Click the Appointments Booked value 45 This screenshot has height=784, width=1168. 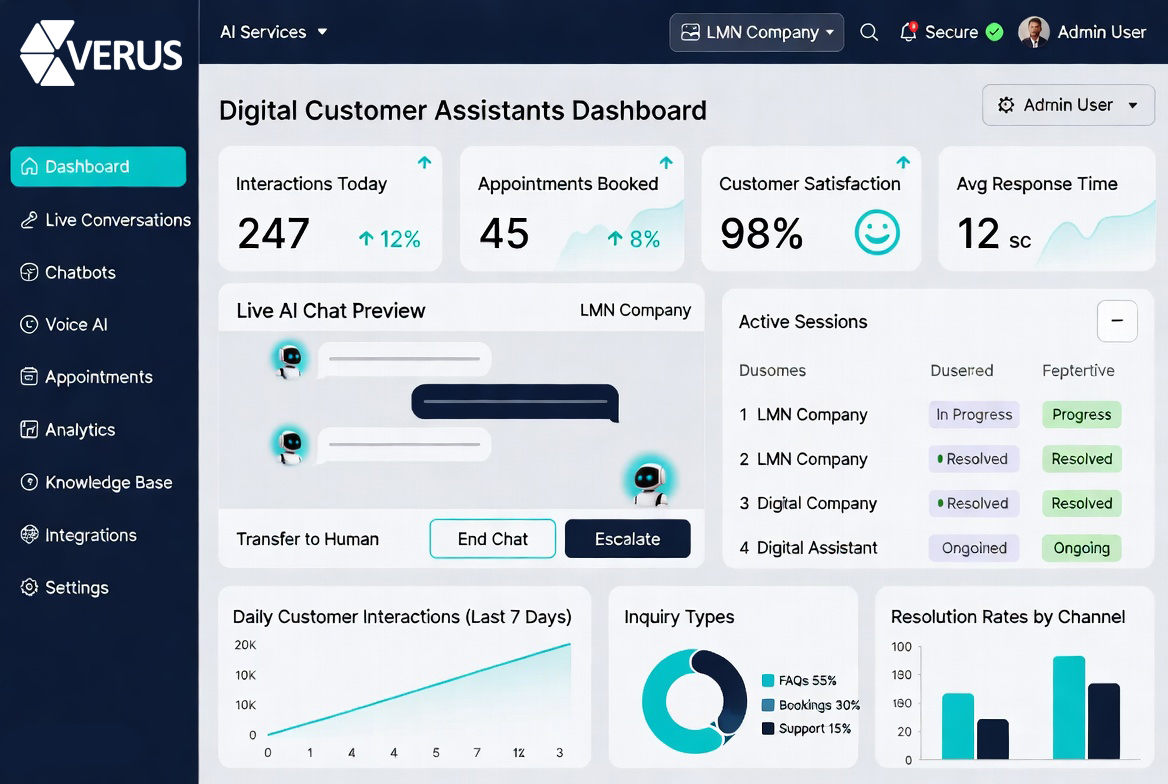point(504,233)
